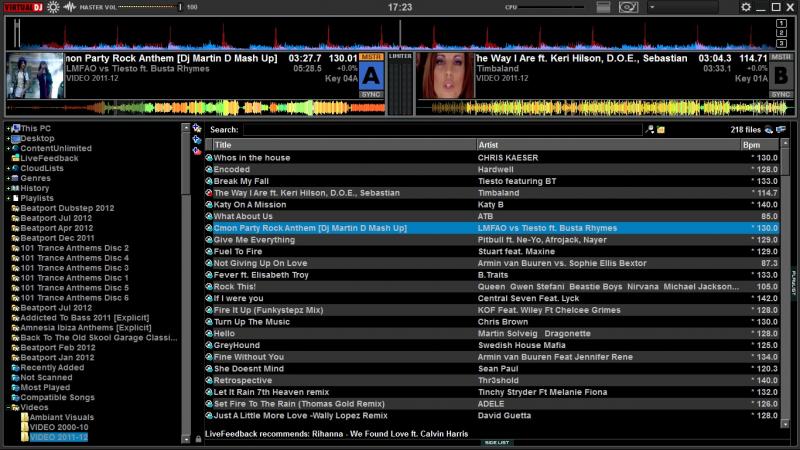The width and height of the screenshot is (800, 450).
Task: Click the add virtual folder blue icon
Action: click(x=197, y=139)
